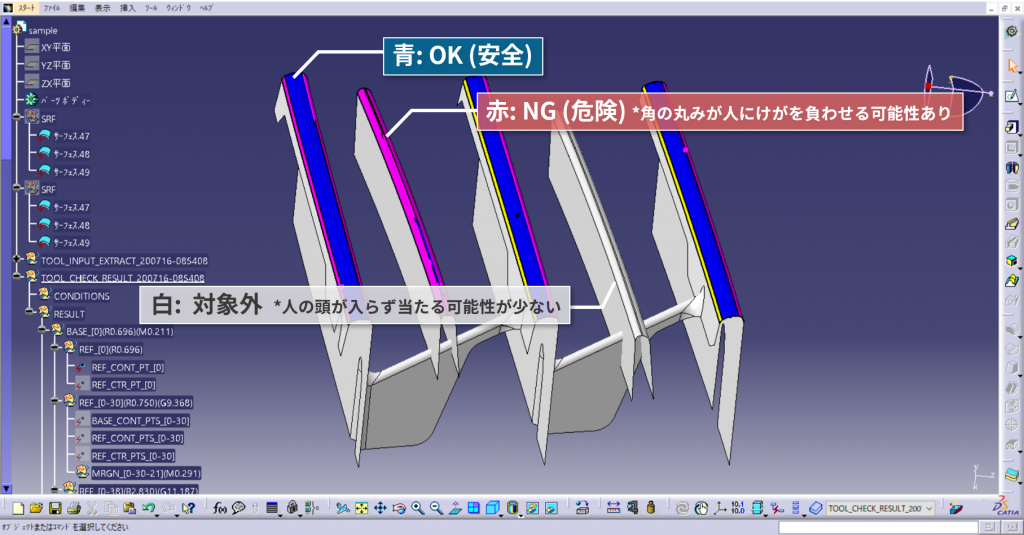
Task: Open the 挿入 menu
Action: click(x=127, y=8)
